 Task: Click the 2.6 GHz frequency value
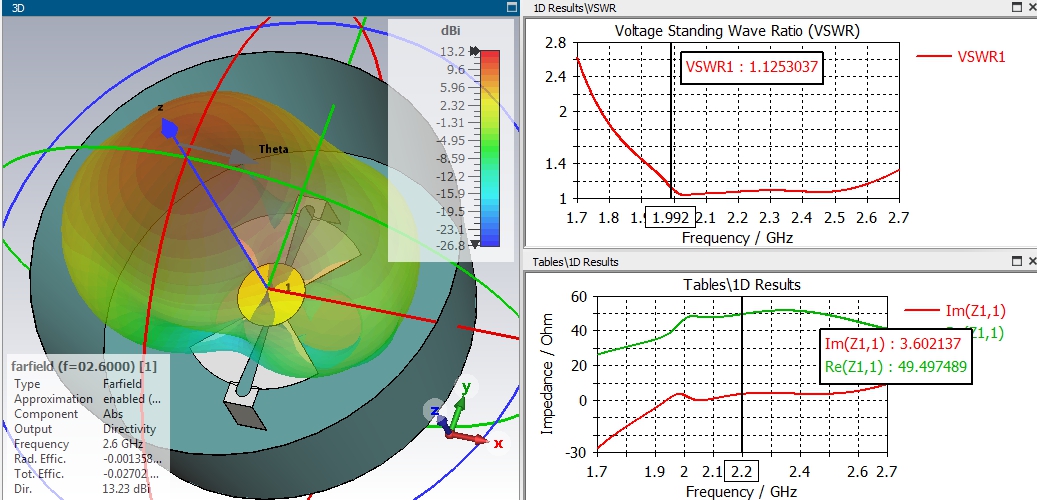coord(123,444)
